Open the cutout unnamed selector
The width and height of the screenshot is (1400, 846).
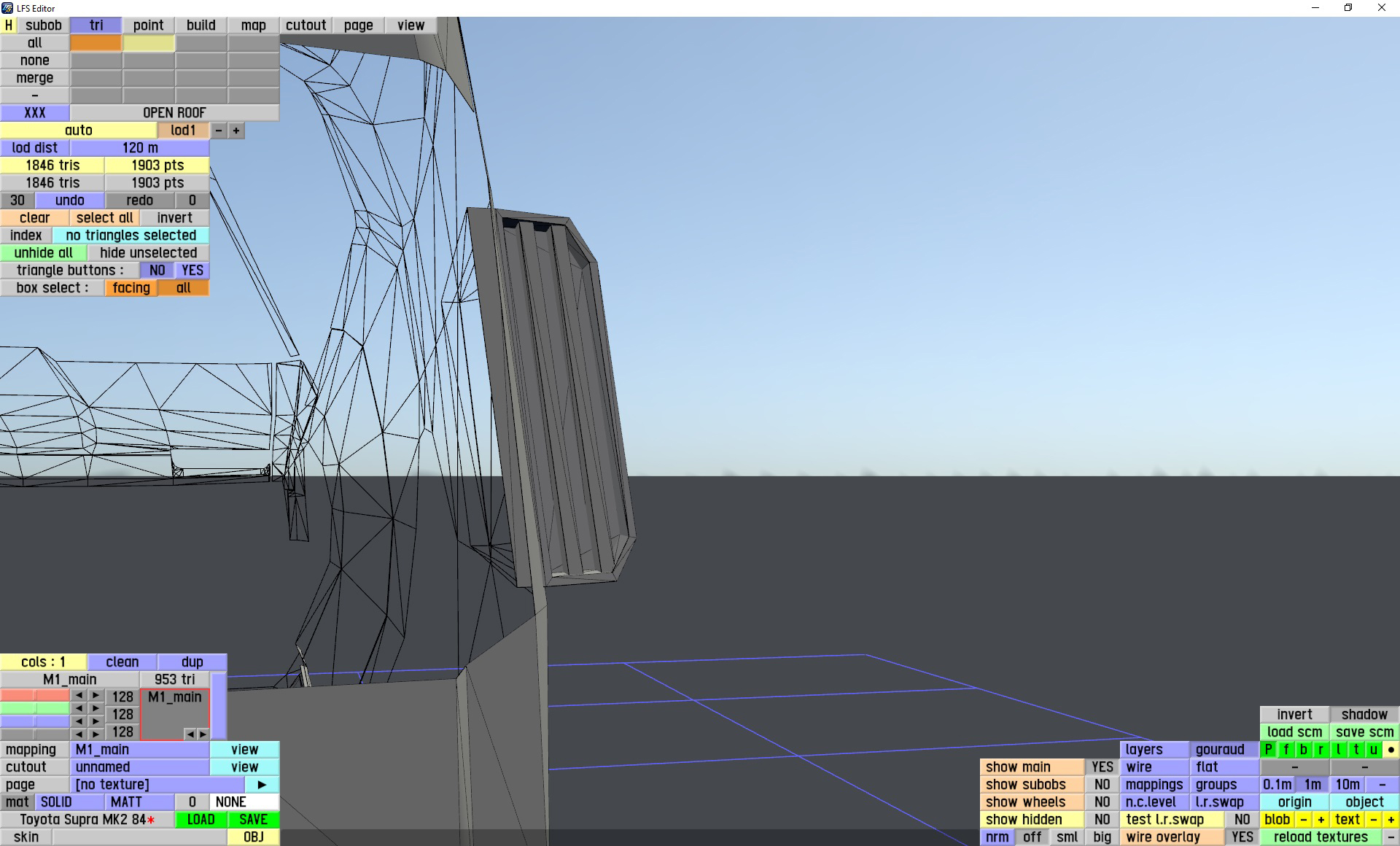(140, 767)
